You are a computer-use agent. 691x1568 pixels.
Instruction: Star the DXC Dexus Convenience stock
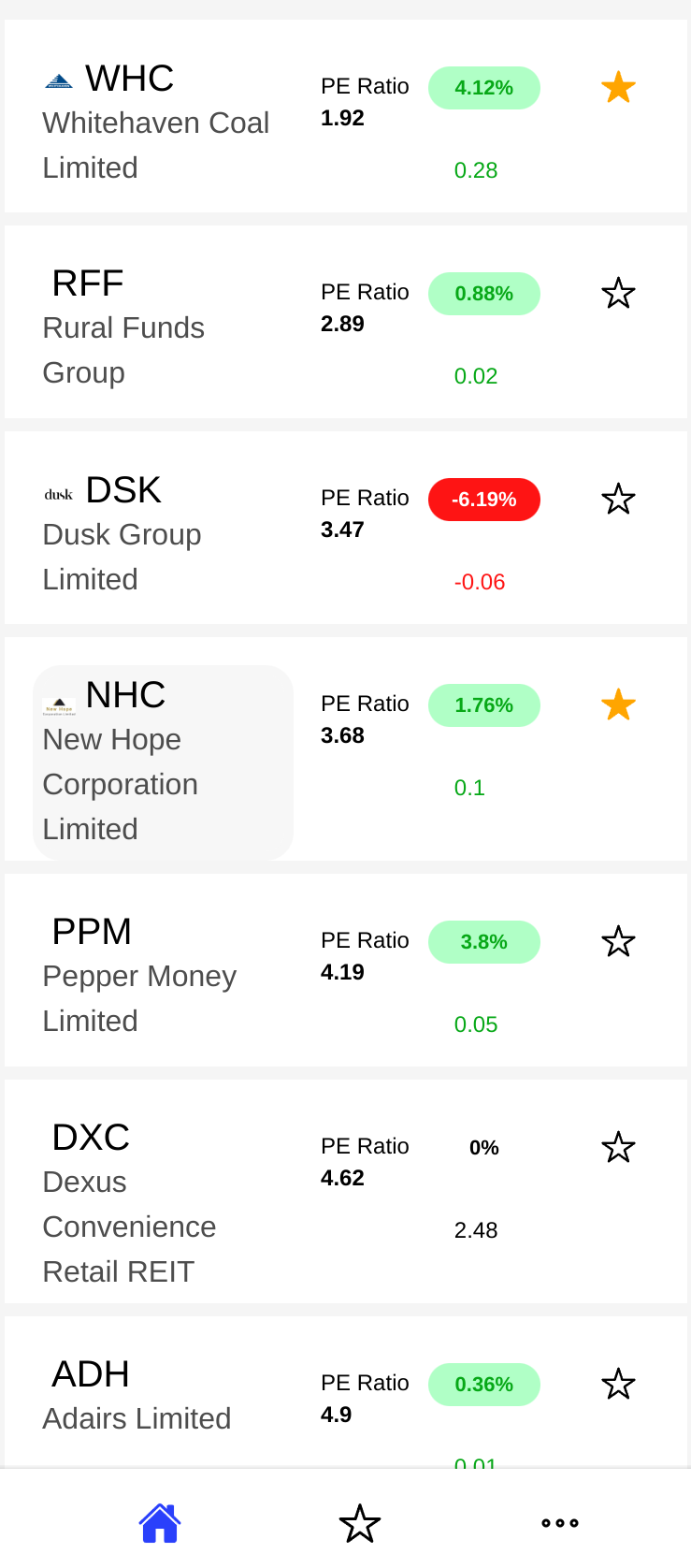click(x=618, y=1148)
